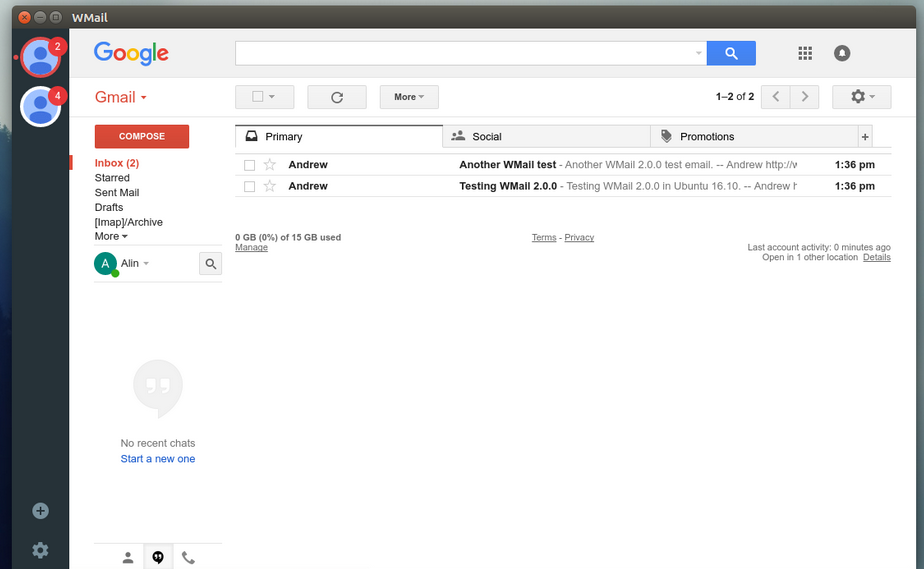
Task: Open Inbox (2) folder
Action: point(117,163)
